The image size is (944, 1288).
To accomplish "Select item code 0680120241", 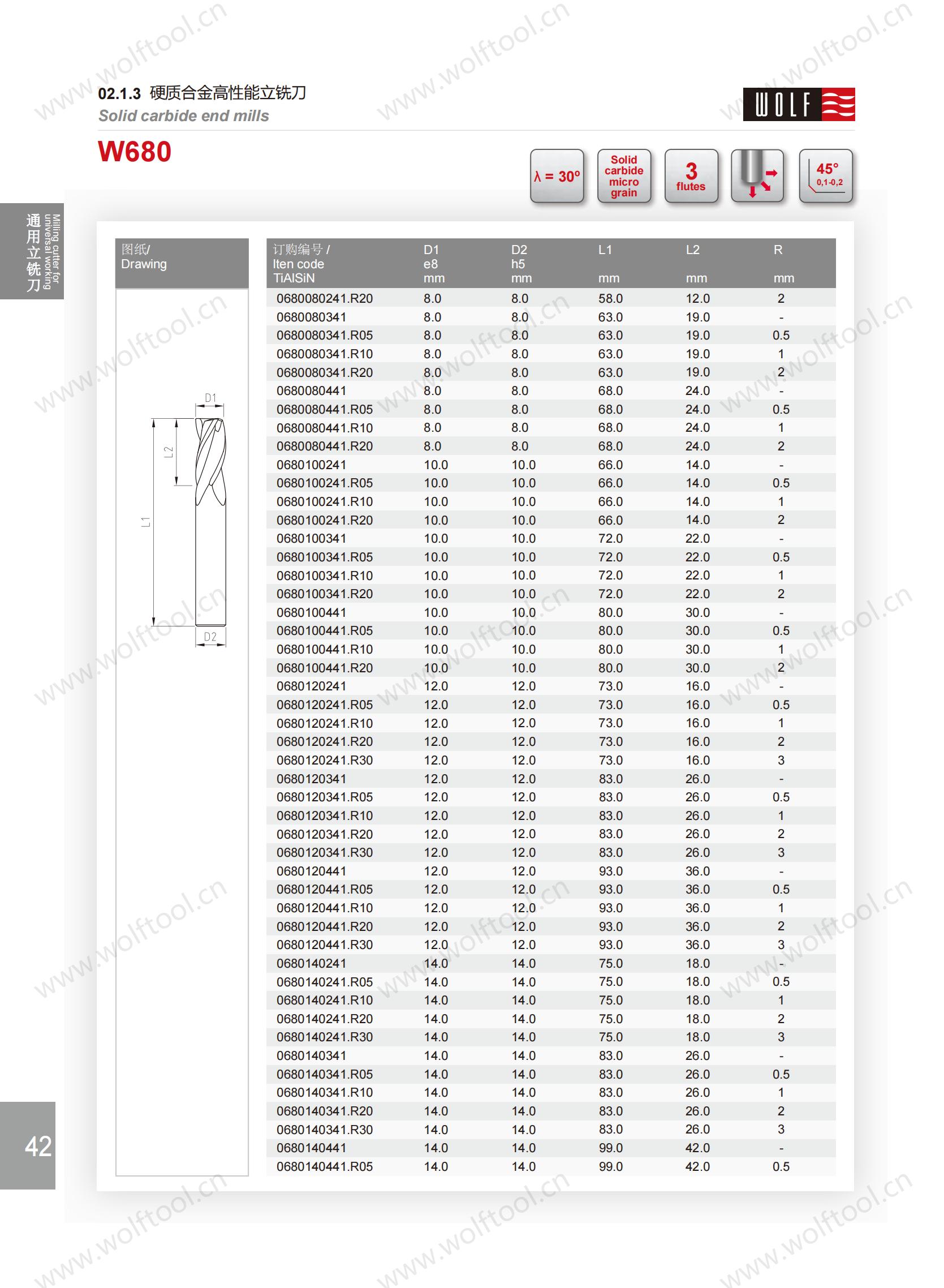I will (311, 686).
